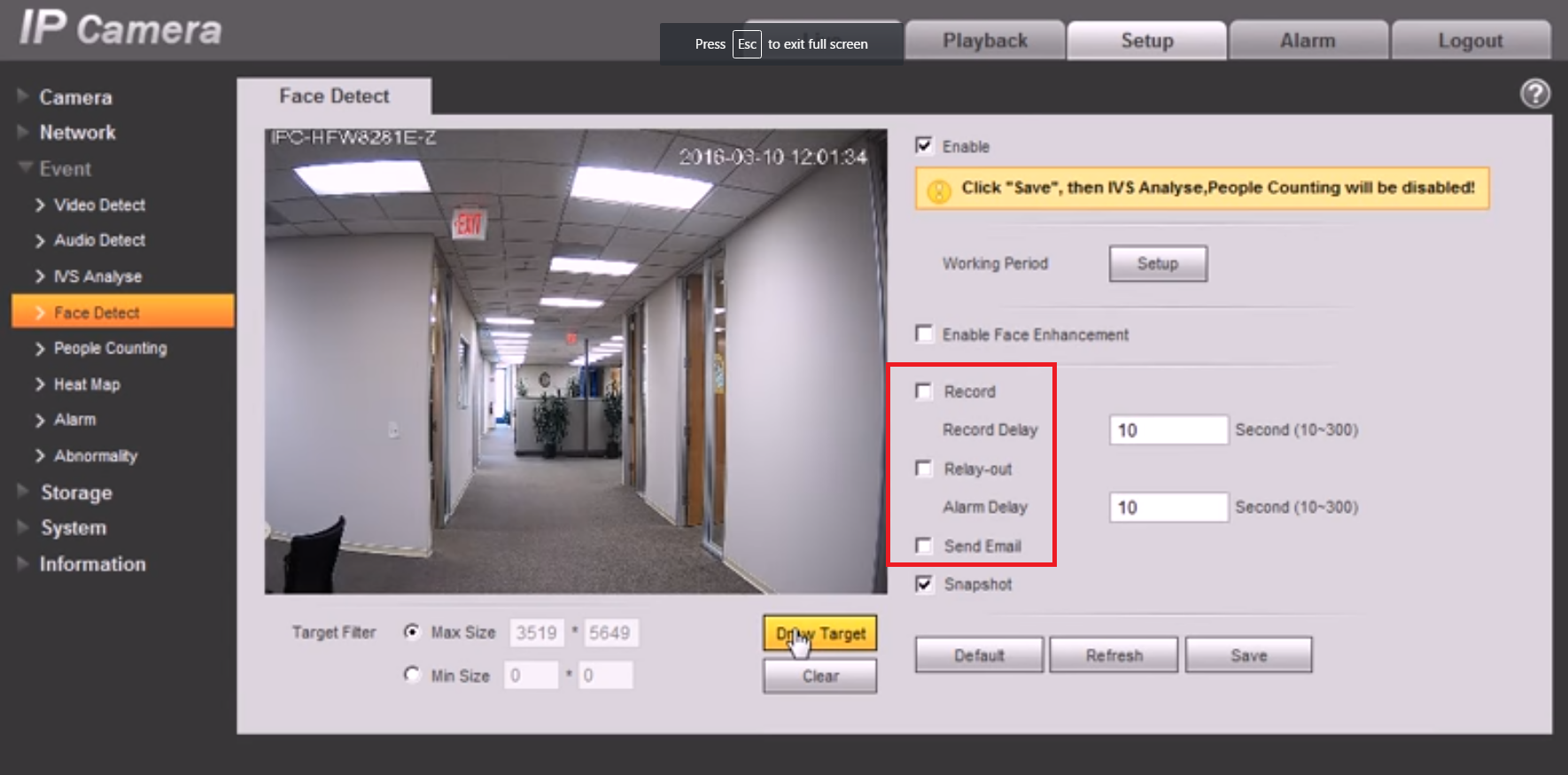
Task: Select the Face Detect page tab
Action: pyautogui.click(x=334, y=96)
